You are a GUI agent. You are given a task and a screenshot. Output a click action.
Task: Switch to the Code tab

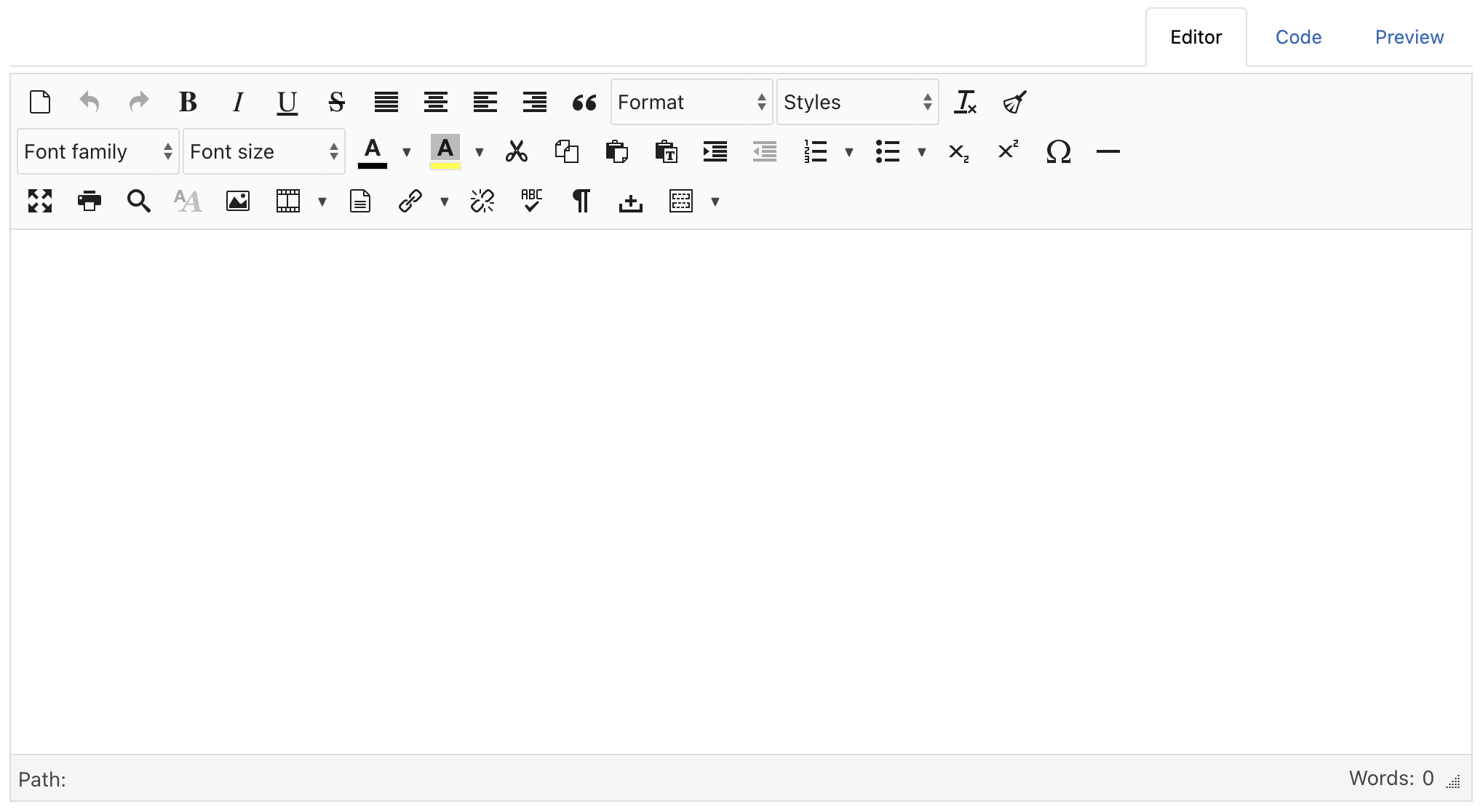click(x=1298, y=38)
